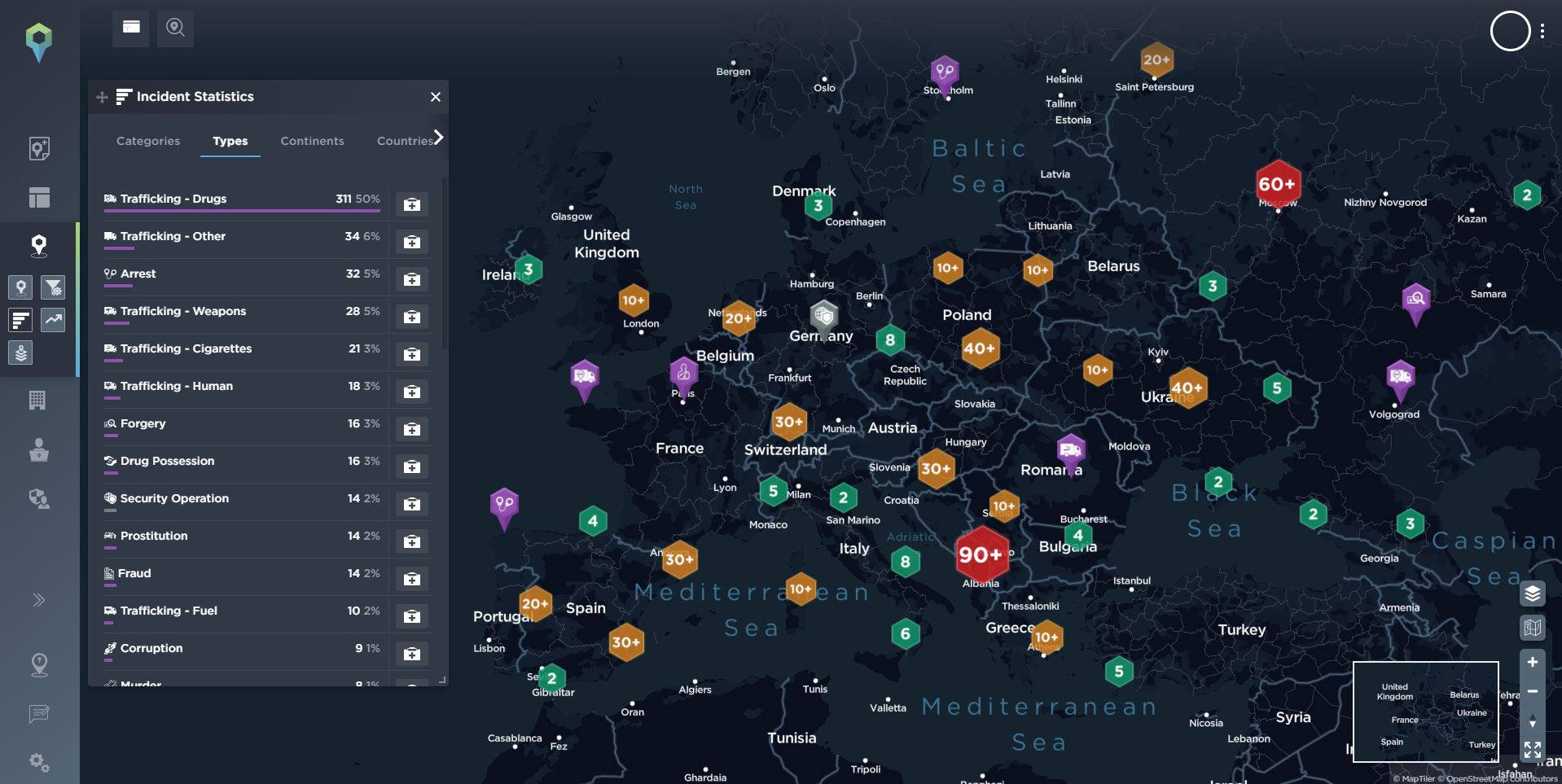The width and height of the screenshot is (1562, 784).
Task: Open the settings gears sidebar icon
Action: (x=38, y=763)
